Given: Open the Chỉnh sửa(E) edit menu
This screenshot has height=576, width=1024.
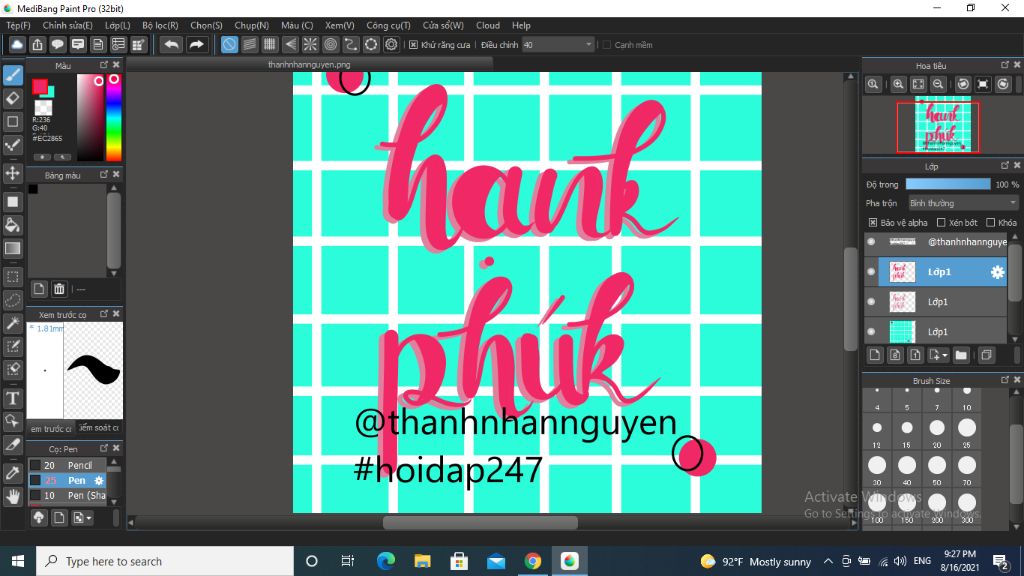Looking at the screenshot, I should (x=67, y=25).
